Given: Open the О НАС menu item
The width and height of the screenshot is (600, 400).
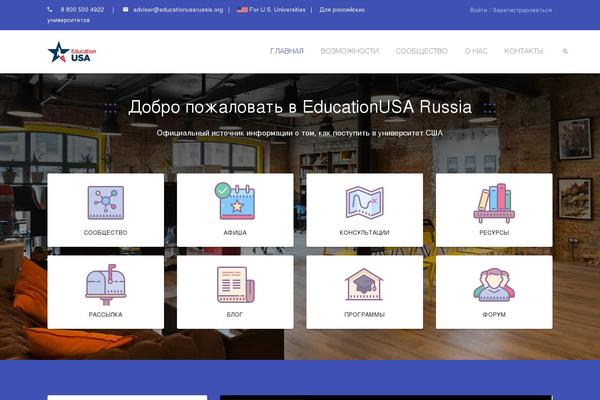Looking at the screenshot, I should pos(476,51).
